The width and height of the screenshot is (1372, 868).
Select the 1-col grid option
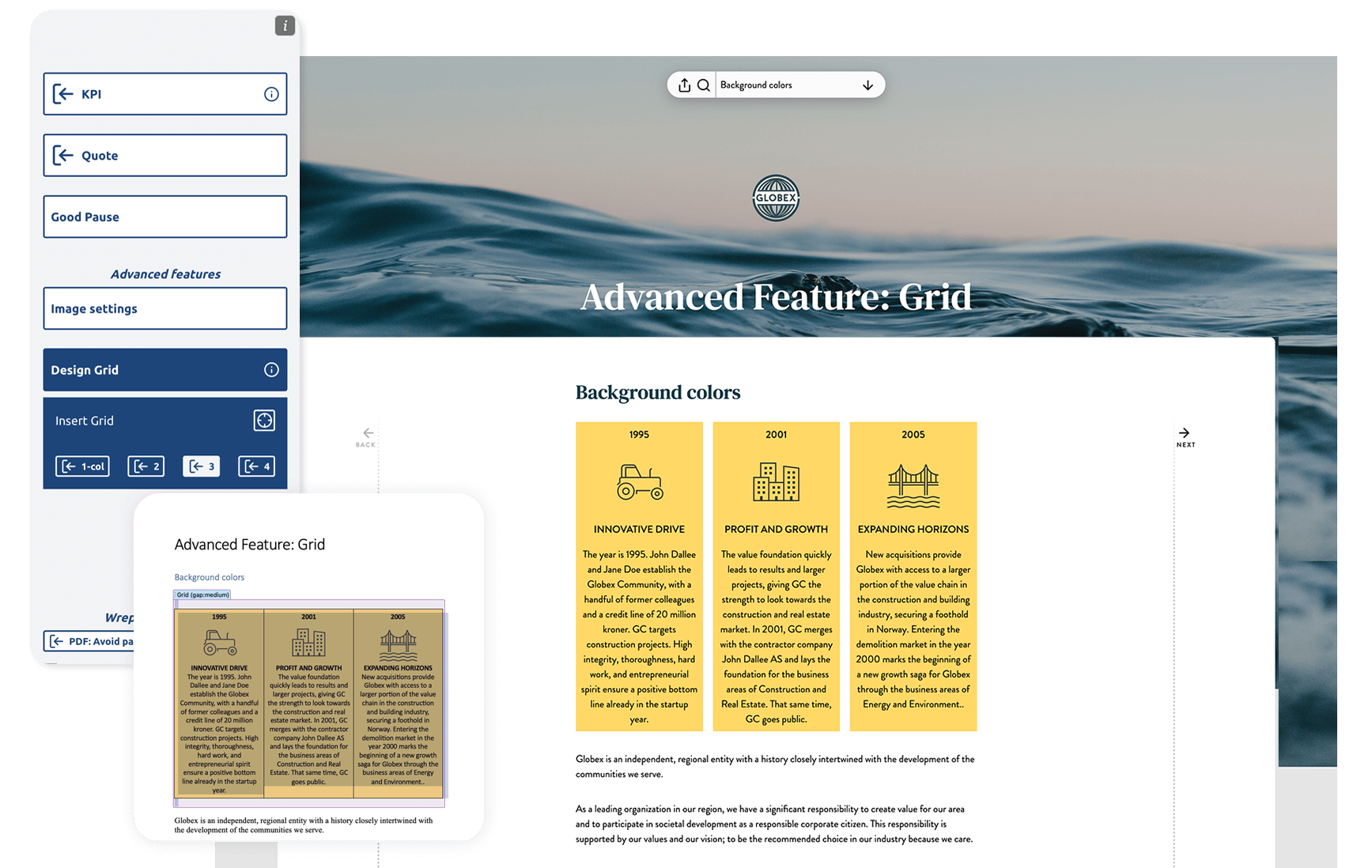pos(83,466)
